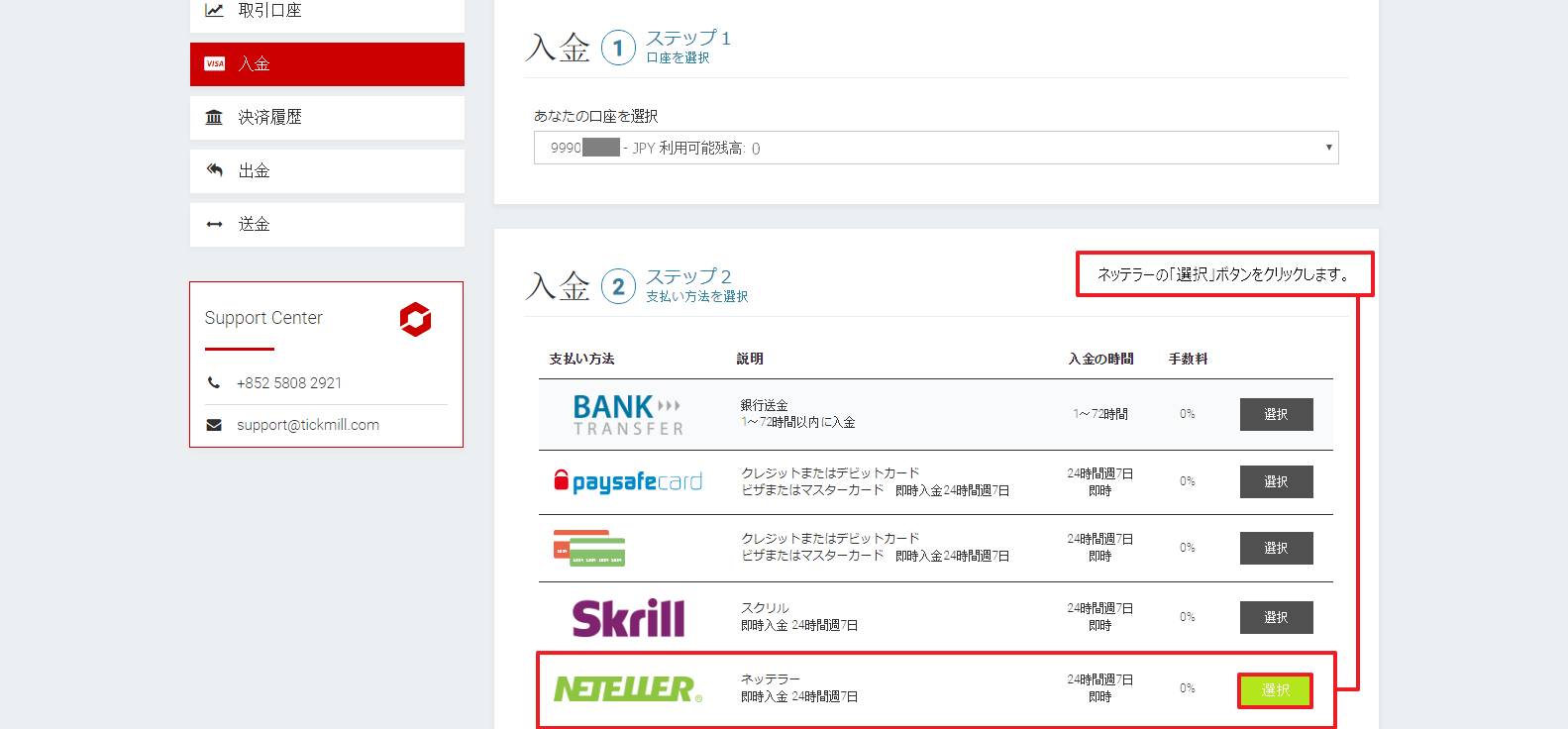Click the NETELLER logo
Image resolution: width=1568 pixels, height=729 pixels.
click(628, 688)
